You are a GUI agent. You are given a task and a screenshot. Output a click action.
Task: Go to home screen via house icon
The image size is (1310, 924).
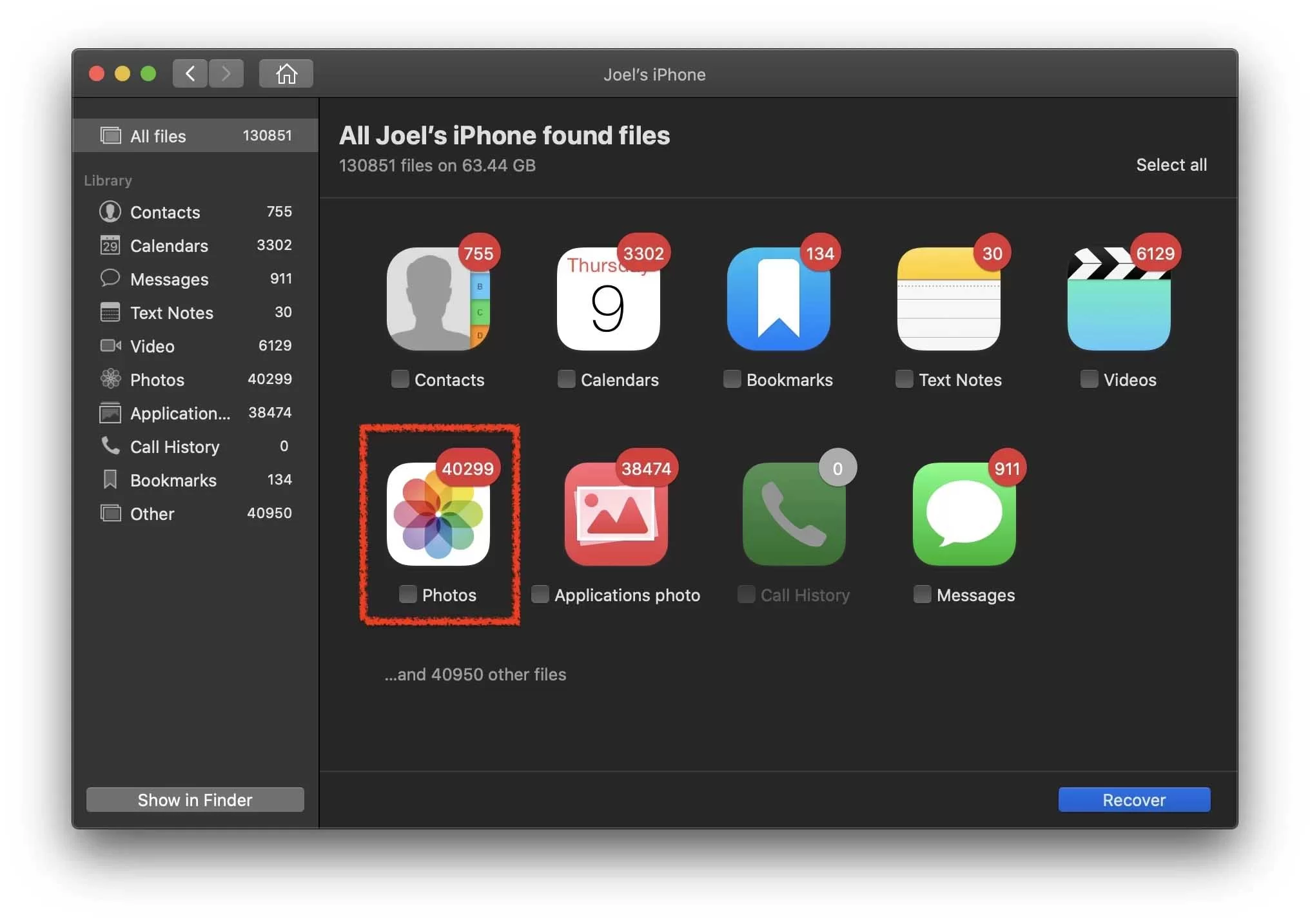286,73
